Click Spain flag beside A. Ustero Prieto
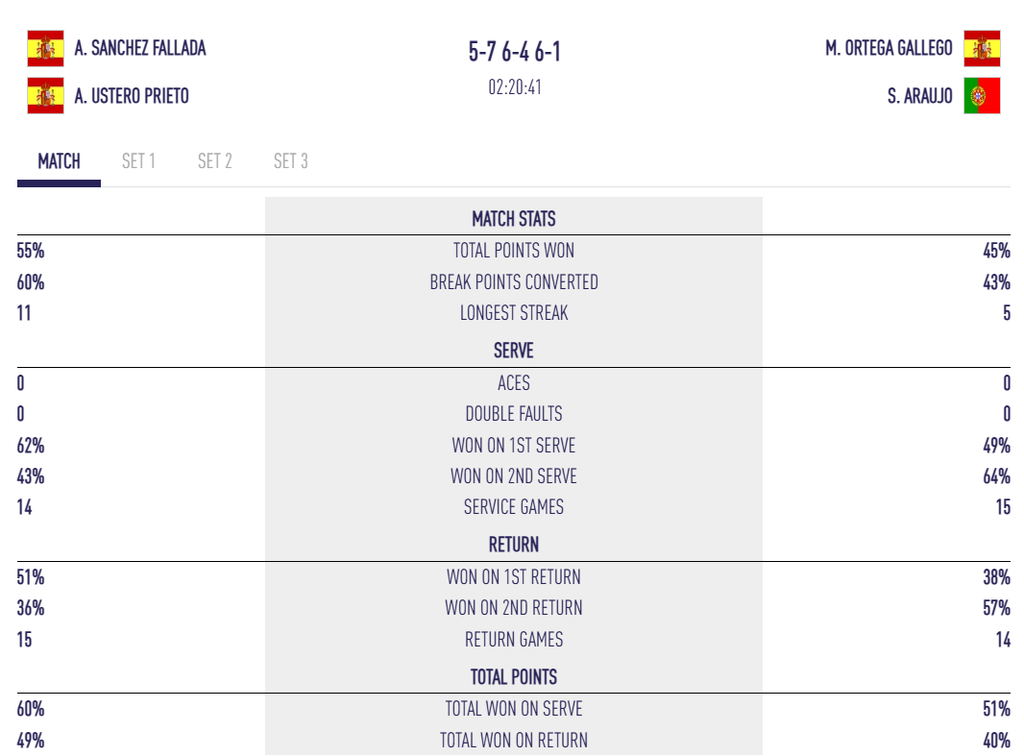Screen dimensions: 1024x756 tap(46, 96)
